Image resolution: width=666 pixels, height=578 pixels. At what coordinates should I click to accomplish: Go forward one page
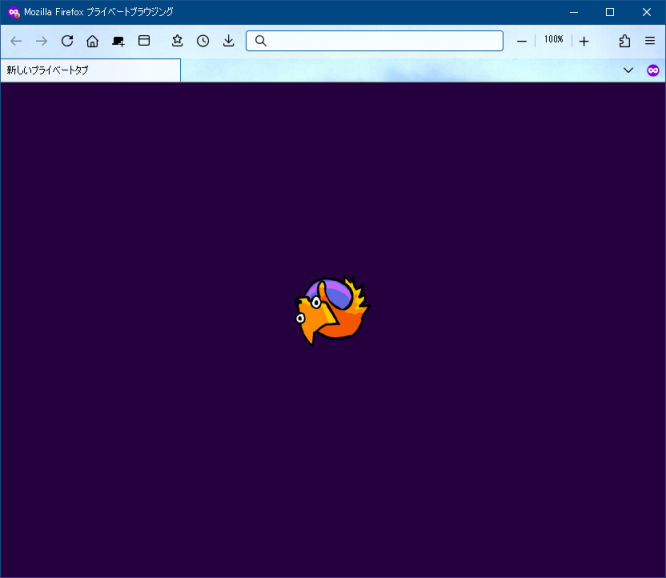click(x=42, y=41)
